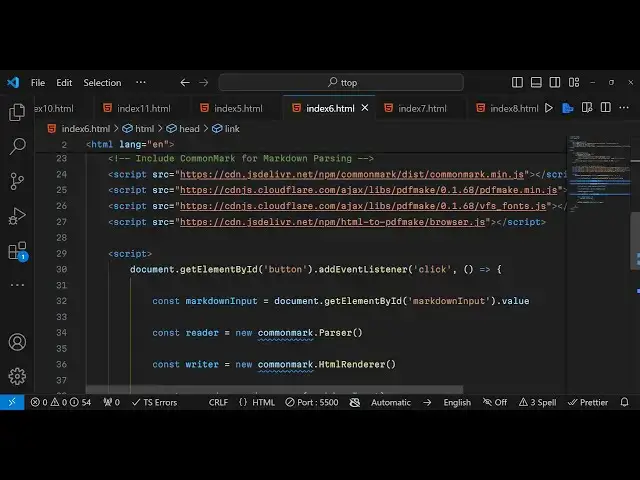Click HtmlRenderer on line 36

pos(352,364)
